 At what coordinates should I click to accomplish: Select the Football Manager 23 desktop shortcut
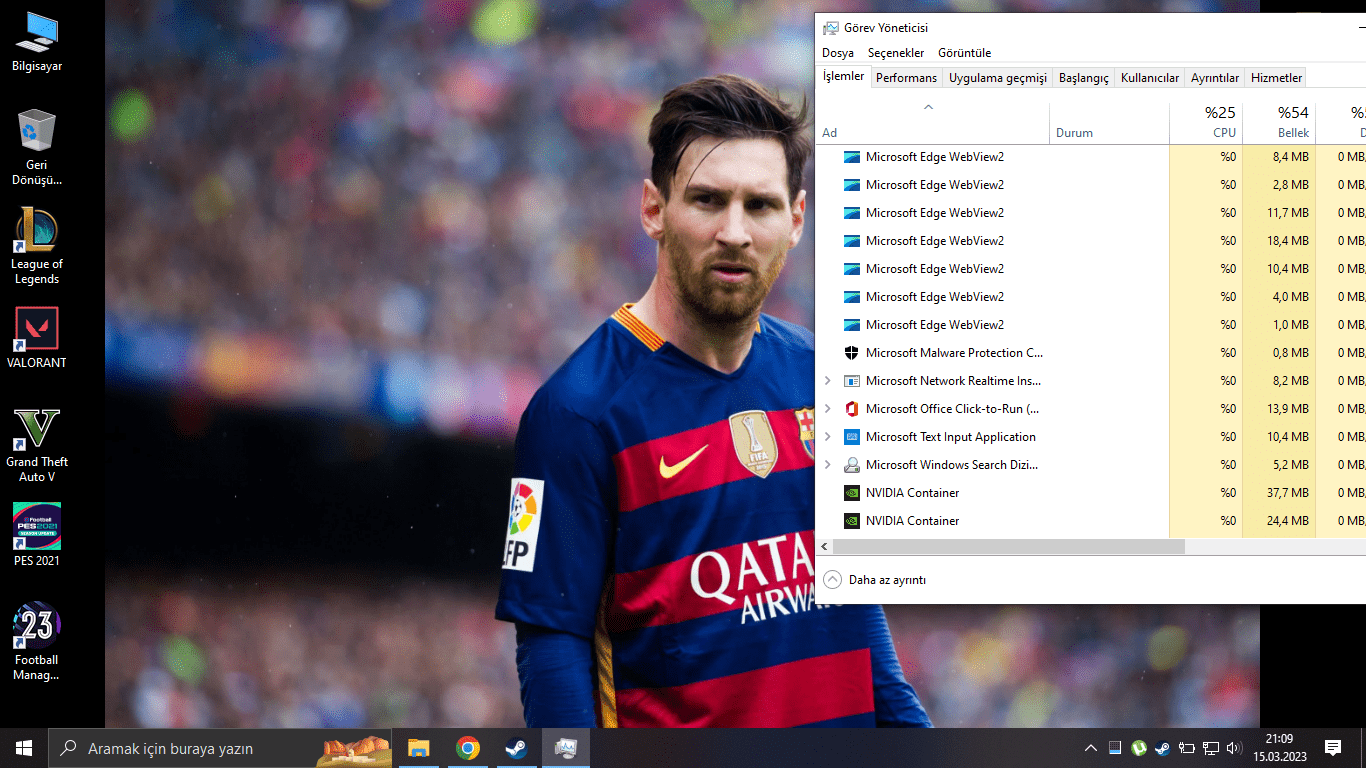click(x=37, y=642)
